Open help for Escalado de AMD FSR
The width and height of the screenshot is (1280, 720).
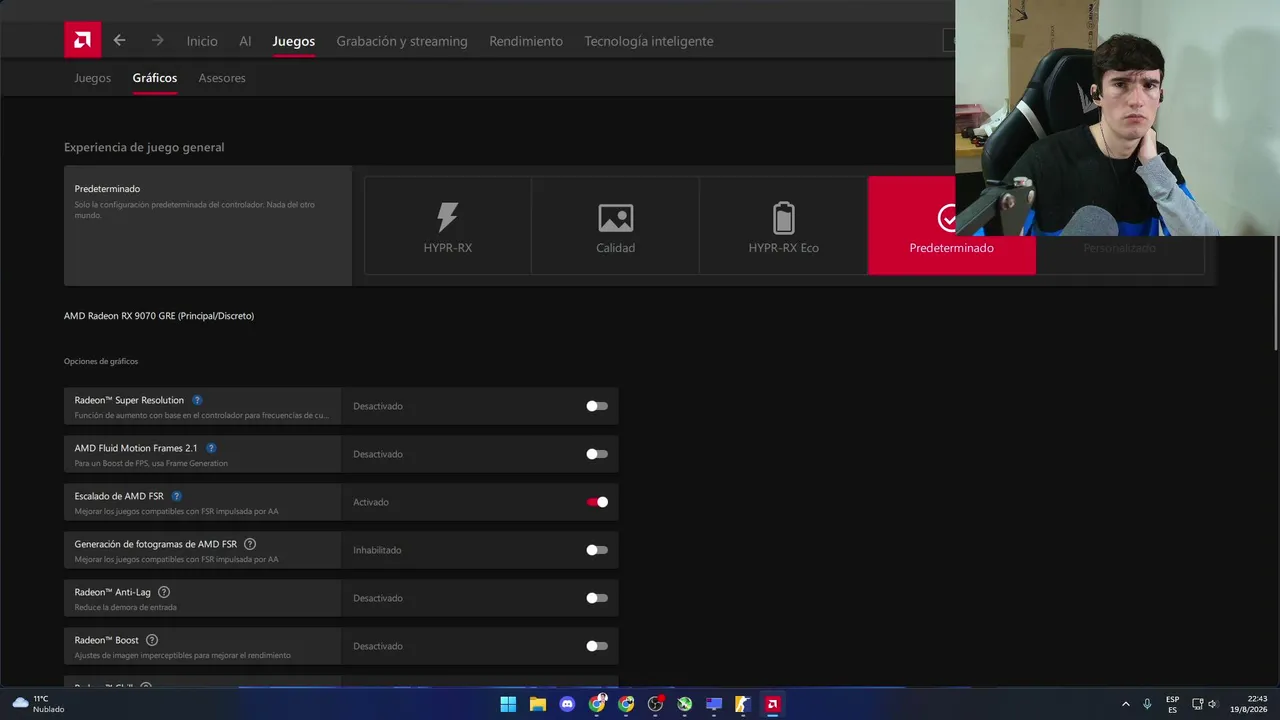click(x=177, y=496)
